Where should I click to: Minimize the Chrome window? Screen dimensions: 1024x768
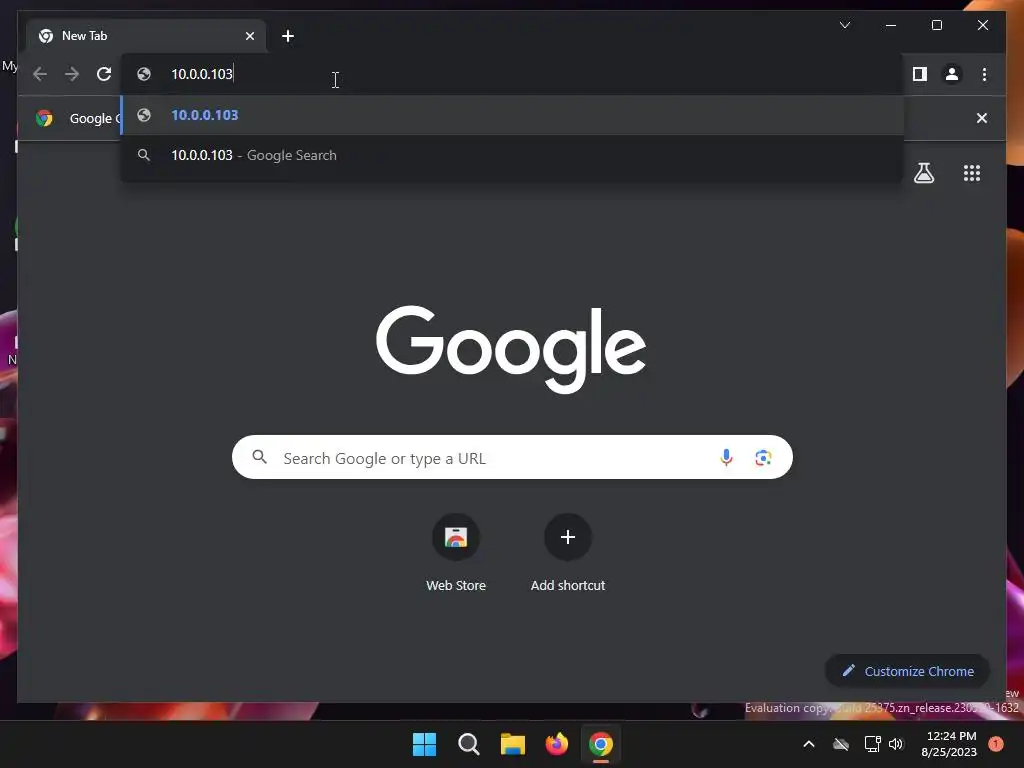[891, 25]
